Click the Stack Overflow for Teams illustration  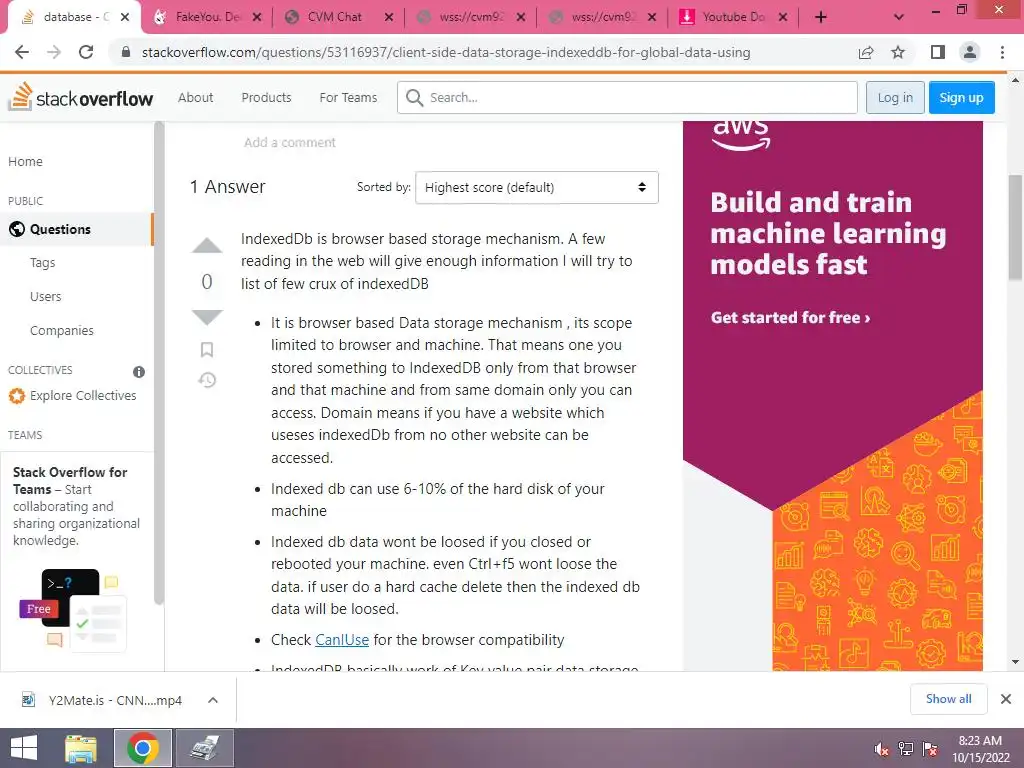(x=72, y=610)
